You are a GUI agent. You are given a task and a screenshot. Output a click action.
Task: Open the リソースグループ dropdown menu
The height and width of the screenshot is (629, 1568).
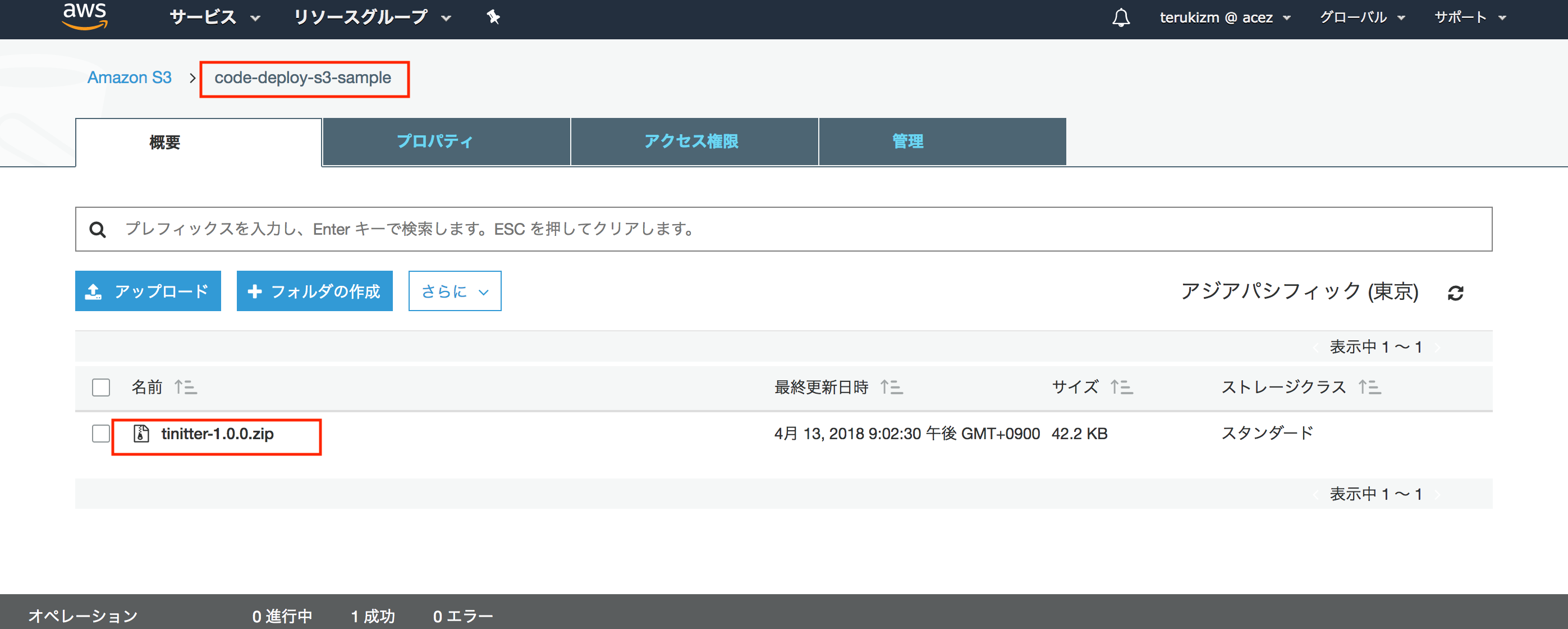(x=372, y=17)
